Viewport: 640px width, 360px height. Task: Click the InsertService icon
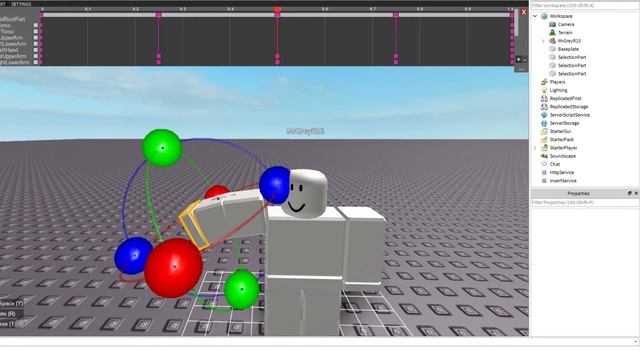544,180
